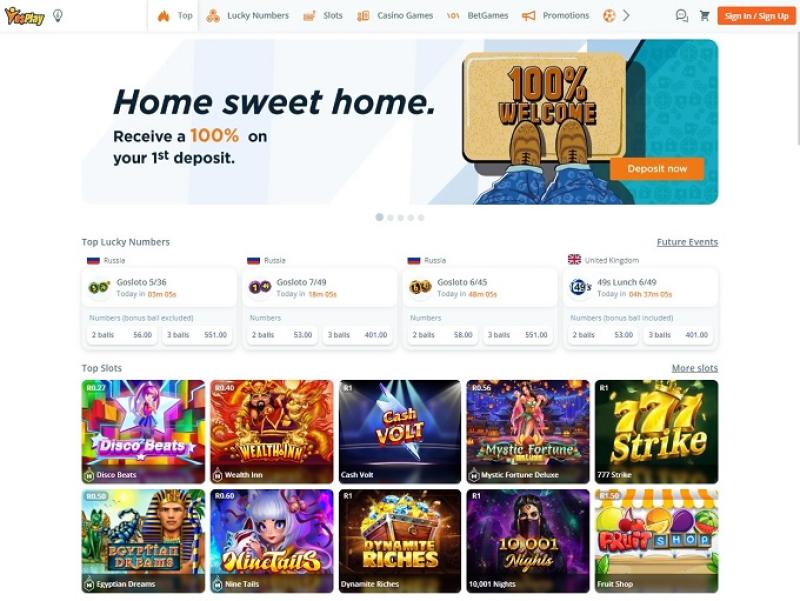The width and height of the screenshot is (800, 601).
Task: Click the YesPlay logo
Action: coord(24,16)
